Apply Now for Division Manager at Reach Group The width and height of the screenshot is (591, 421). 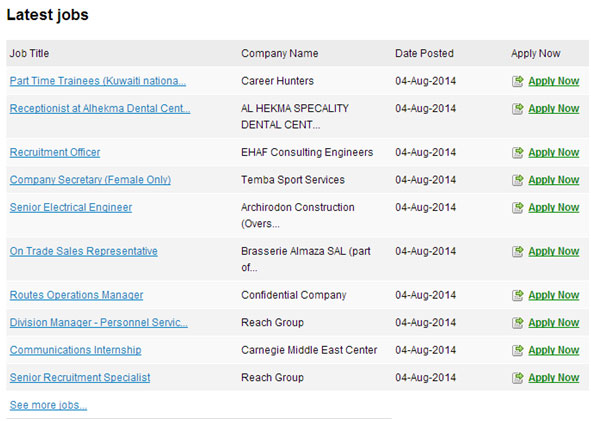[x=554, y=323]
